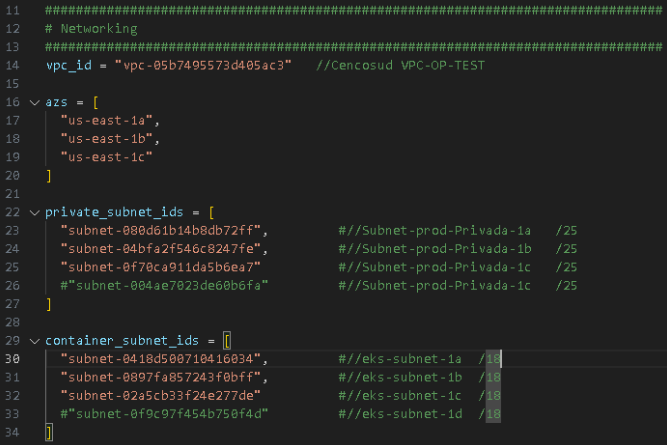Click the commented-out subnet-0f9c97f454b750f4d entry
Screen dimensions: 667x445
tap(164, 413)
